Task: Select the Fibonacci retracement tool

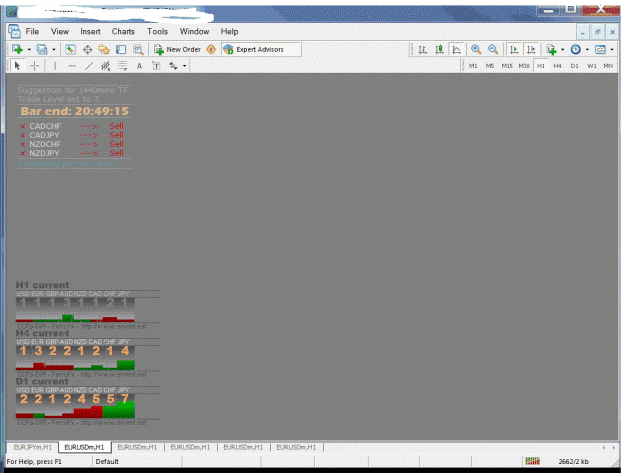Action: (x=122, y=66)
